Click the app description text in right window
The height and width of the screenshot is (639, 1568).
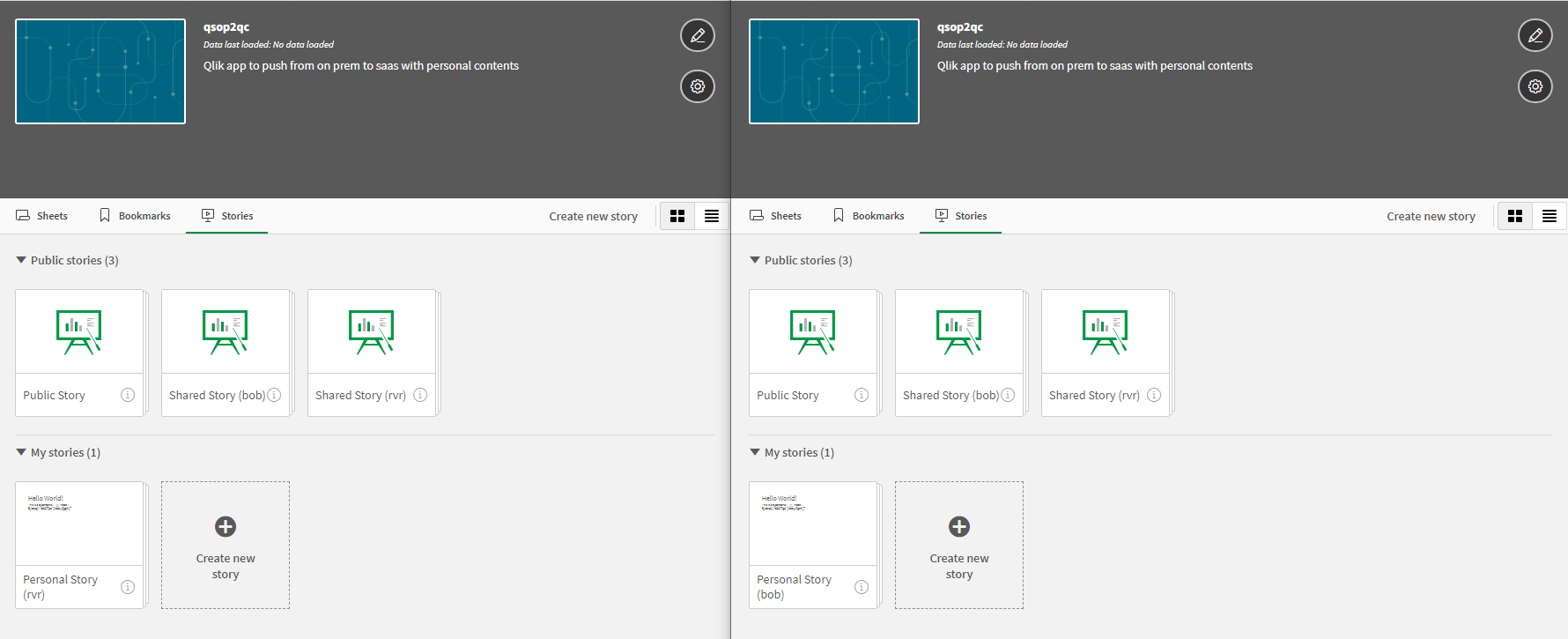pos(1095,66)
